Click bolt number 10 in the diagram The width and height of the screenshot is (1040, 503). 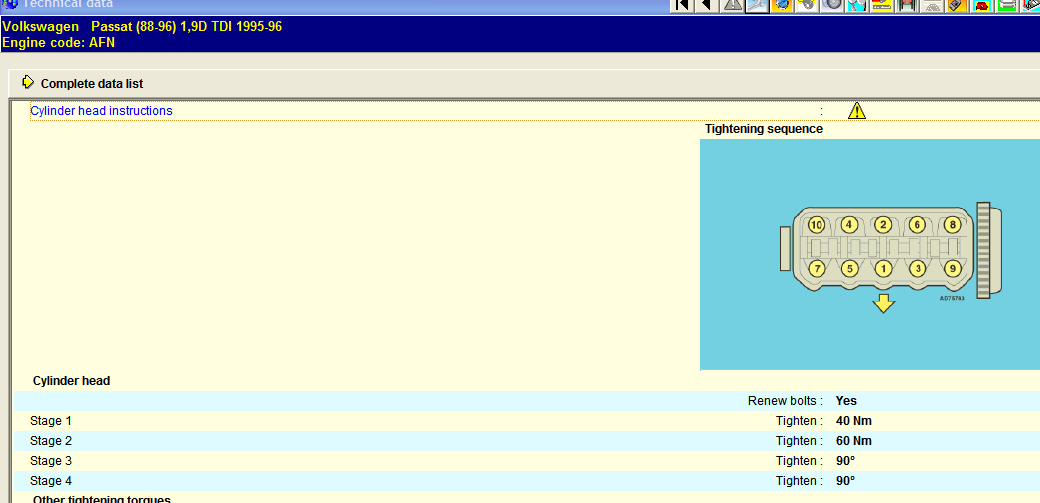pyautogui.click(x=816, y=225)
